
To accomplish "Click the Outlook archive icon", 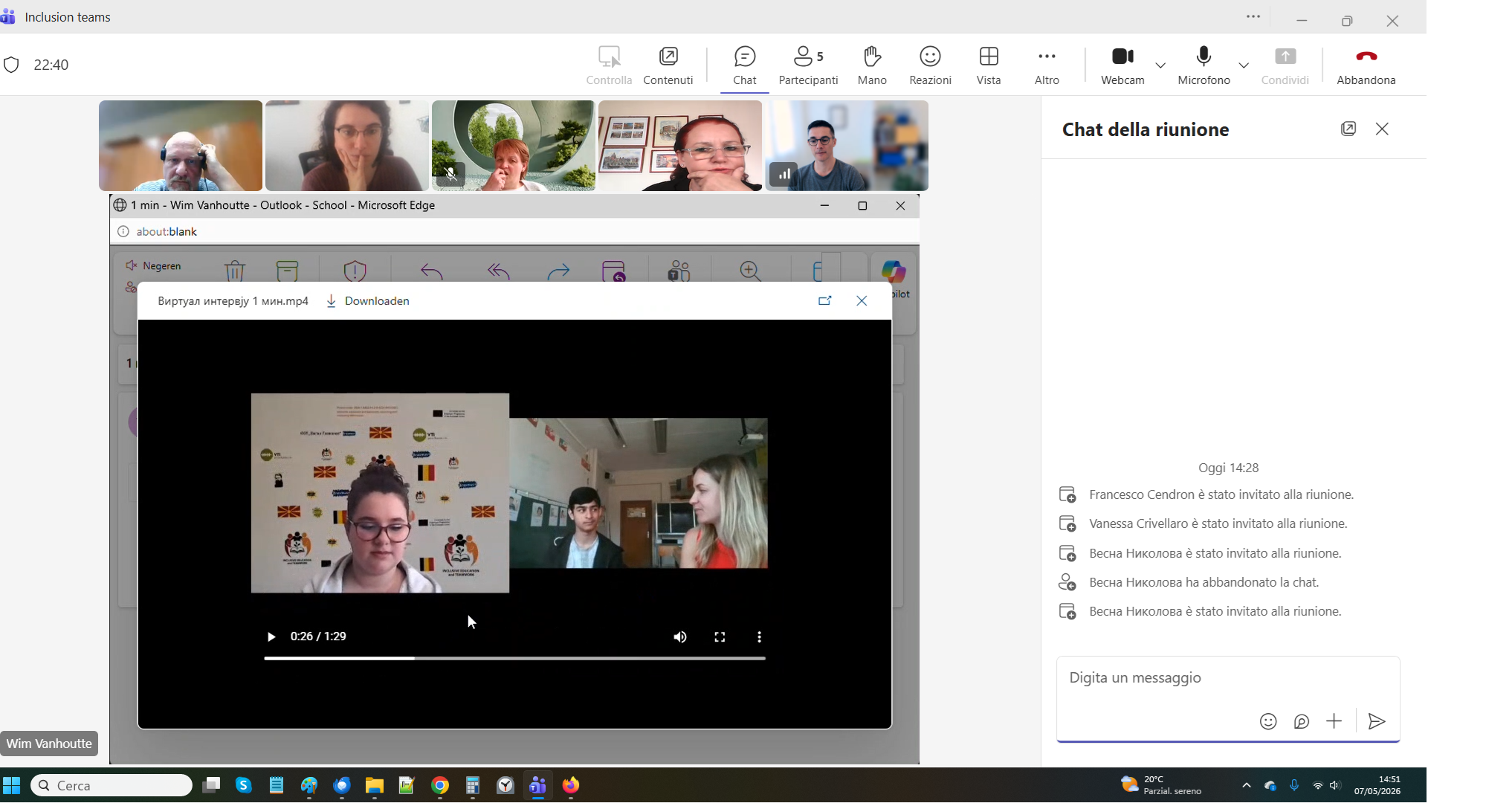I will (287, 271).
